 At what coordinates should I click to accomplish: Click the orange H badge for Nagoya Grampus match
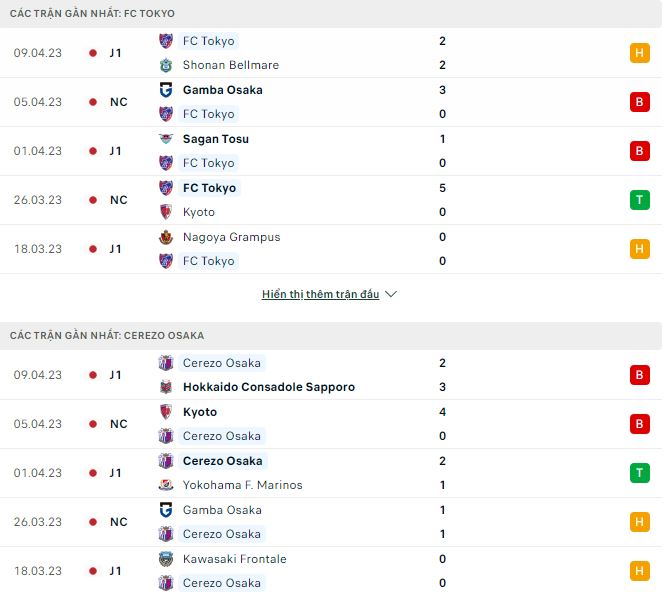pyautogui.click(x=639, y=249)
